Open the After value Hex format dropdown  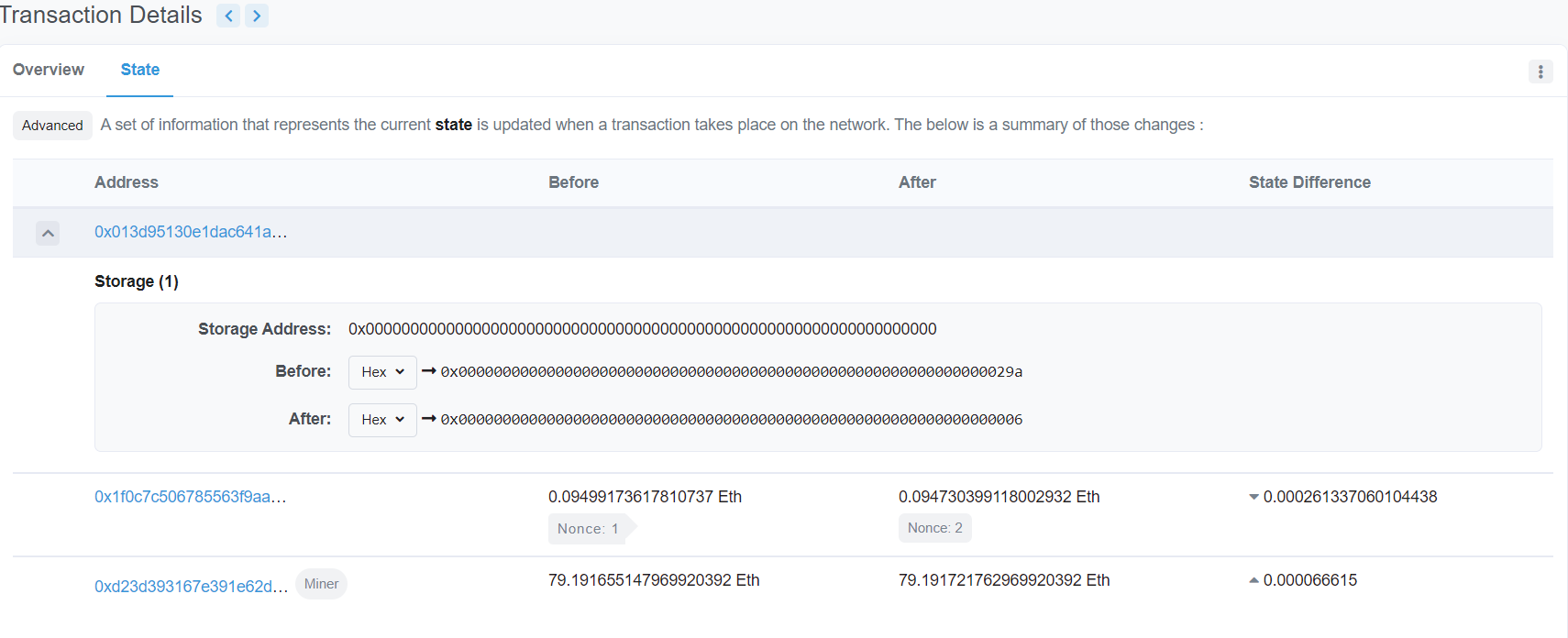tap(382, 420)
